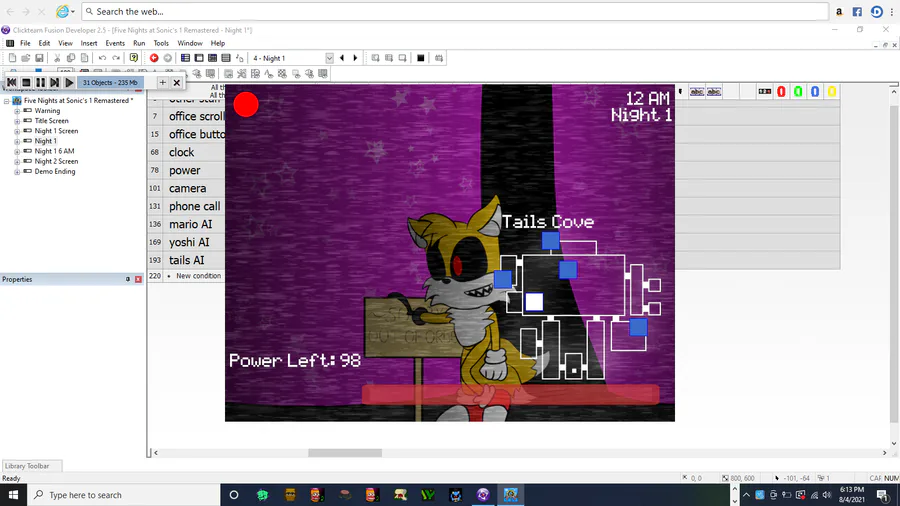Open the Run menu
The image size is (900, 506).
139,43
